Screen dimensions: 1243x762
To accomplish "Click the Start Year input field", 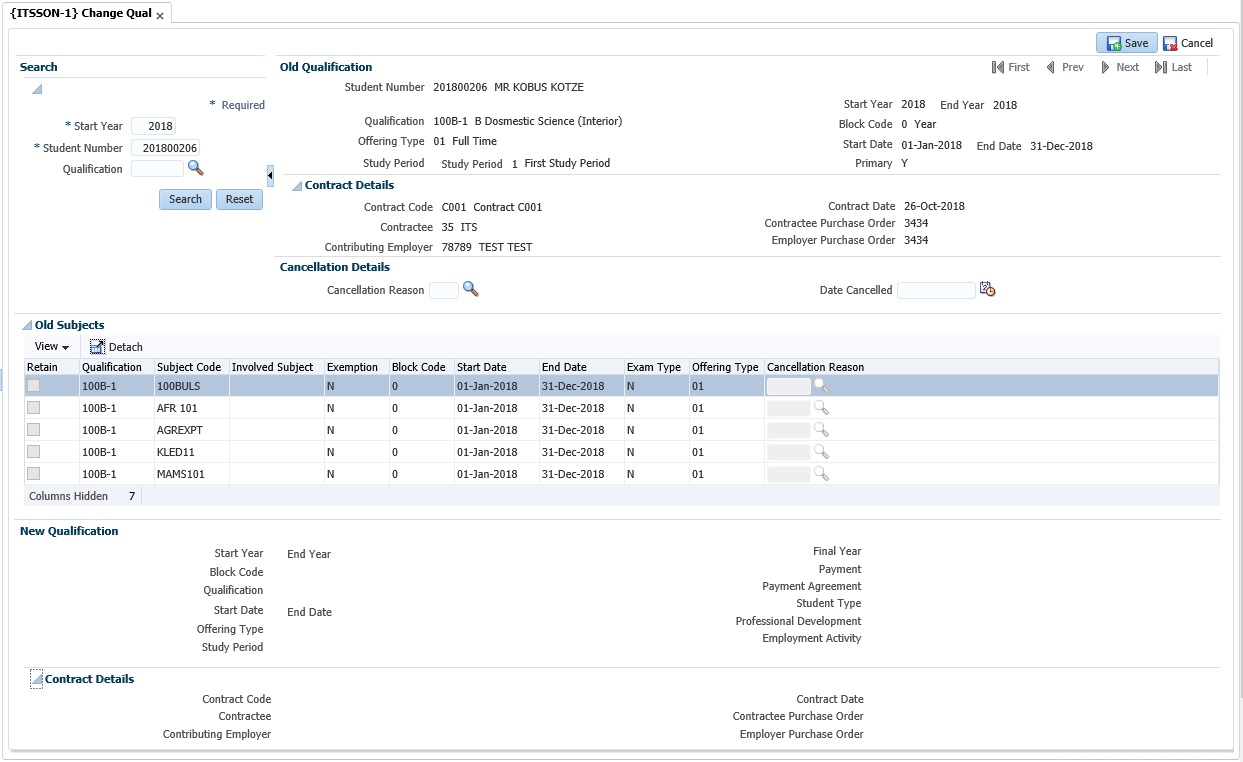I will pos(153,126).
